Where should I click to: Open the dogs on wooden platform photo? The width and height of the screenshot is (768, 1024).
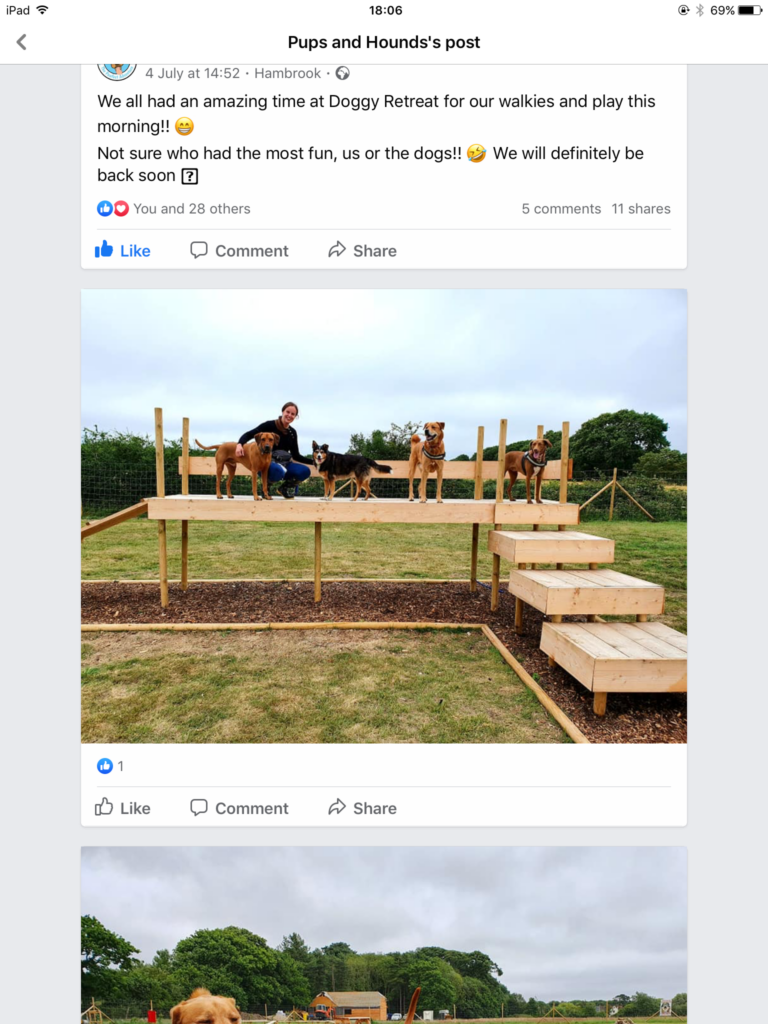pos(384,516)
